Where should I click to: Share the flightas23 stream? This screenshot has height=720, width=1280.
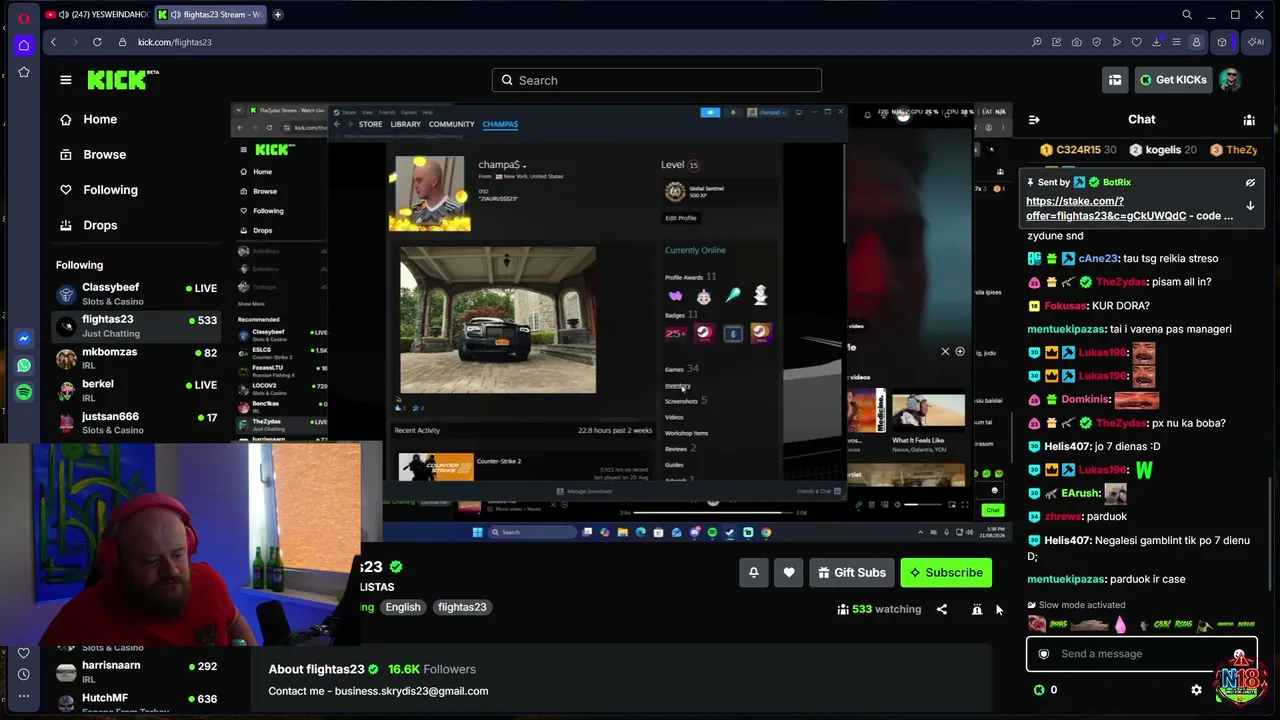point(942,609)
